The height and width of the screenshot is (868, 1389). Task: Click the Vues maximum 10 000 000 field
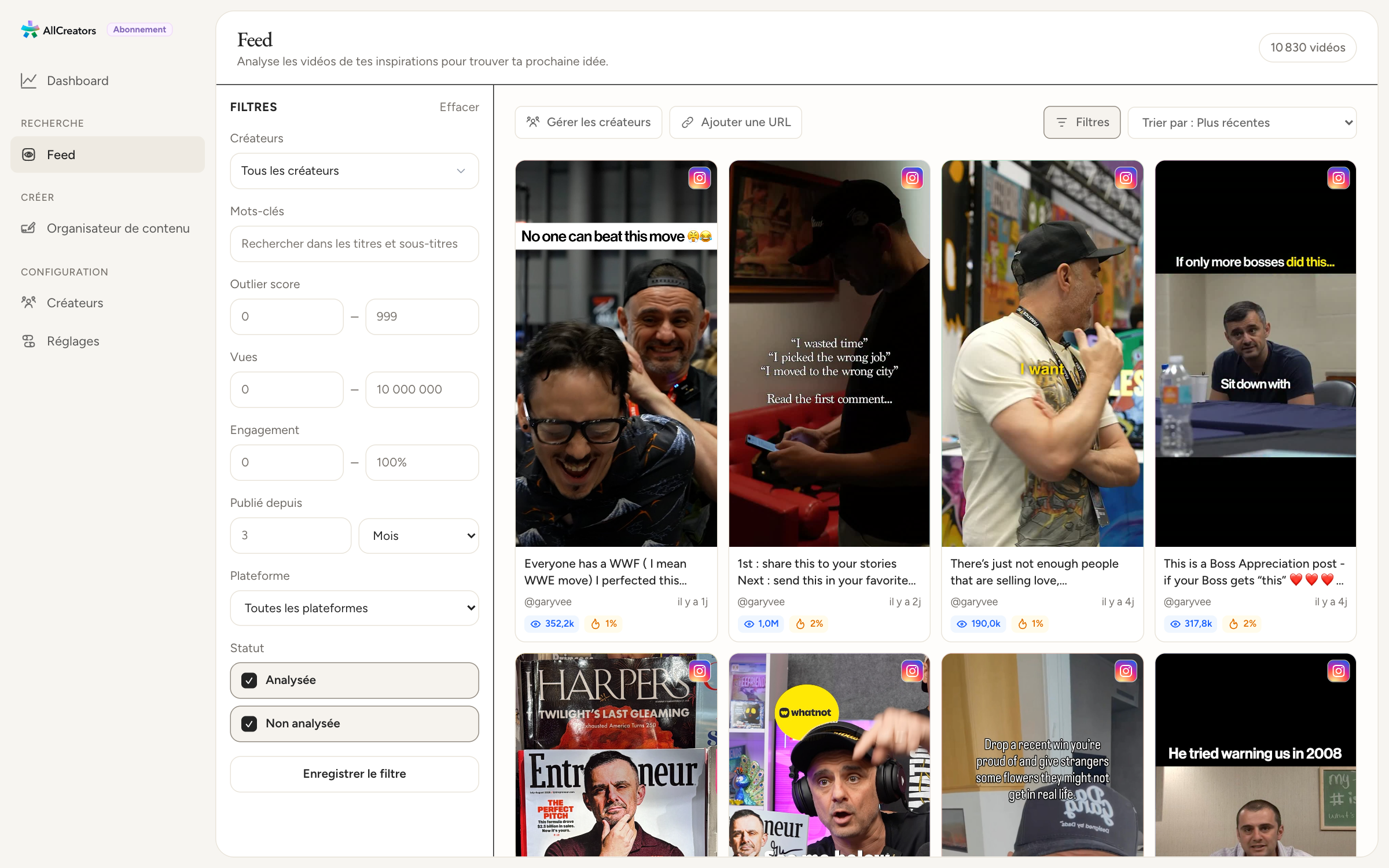[422, 389]
